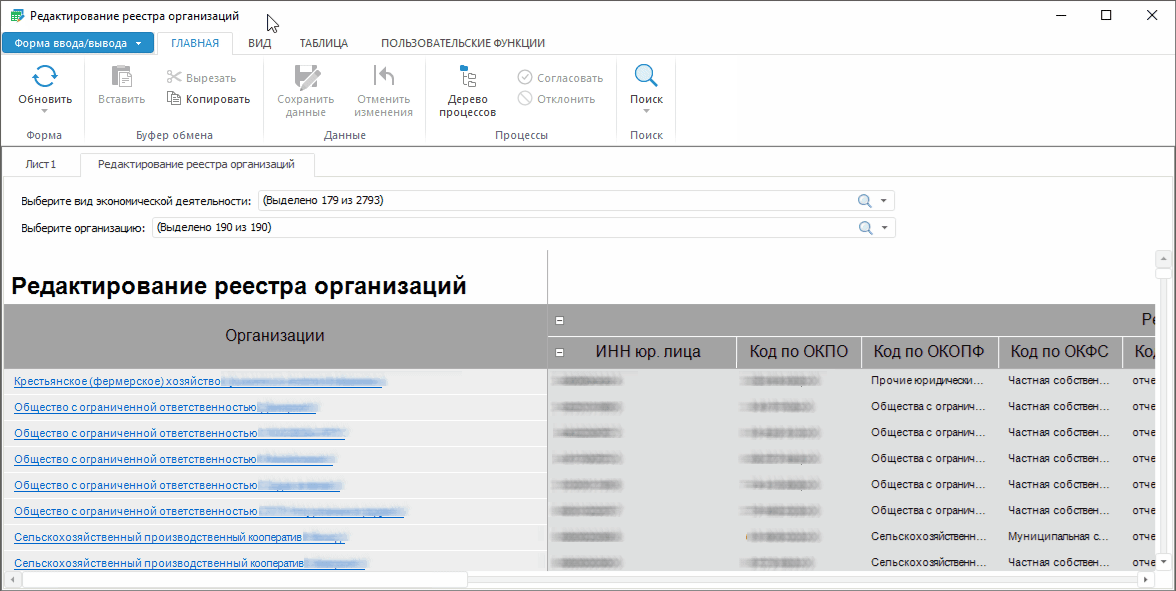Click Сохранить данные save icon
Image resolution: width=1176 pixels, height=591 pixels.
click(x=305, y=77)
